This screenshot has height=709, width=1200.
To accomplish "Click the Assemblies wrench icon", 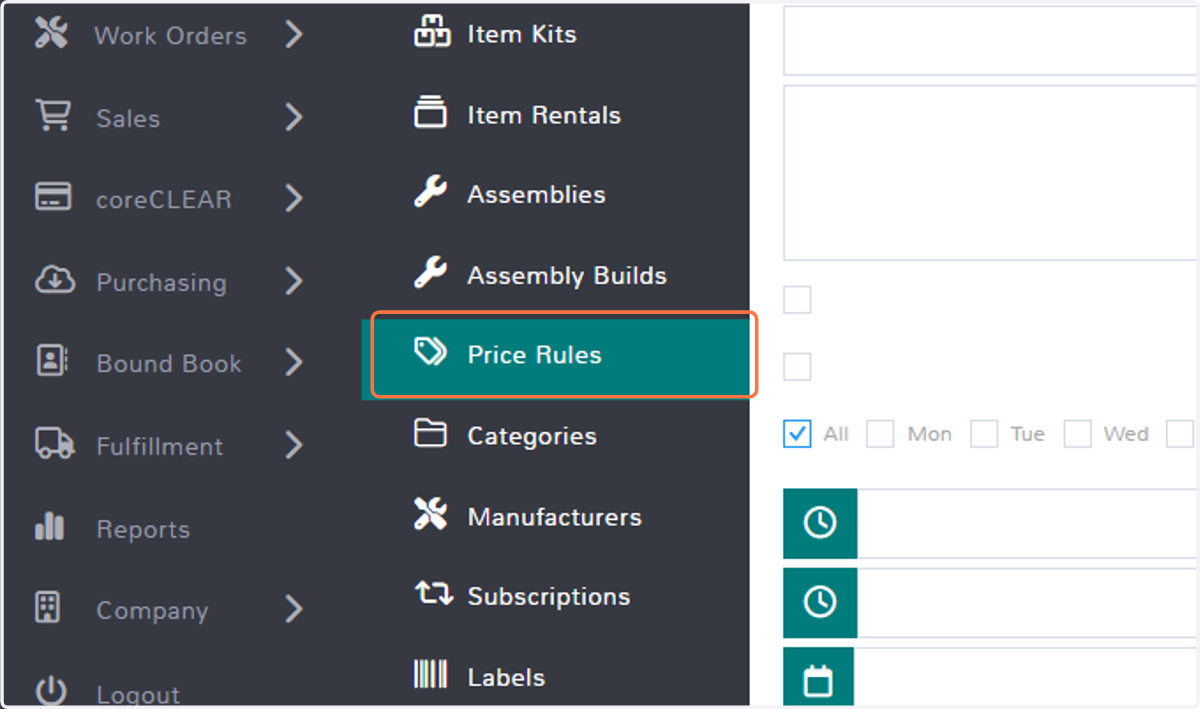I will point(430,192).
